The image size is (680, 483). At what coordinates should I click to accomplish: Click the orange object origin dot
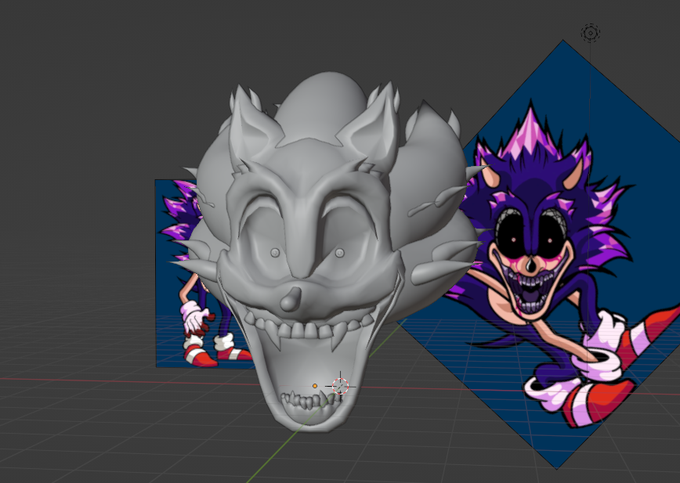tap(315, 385)
